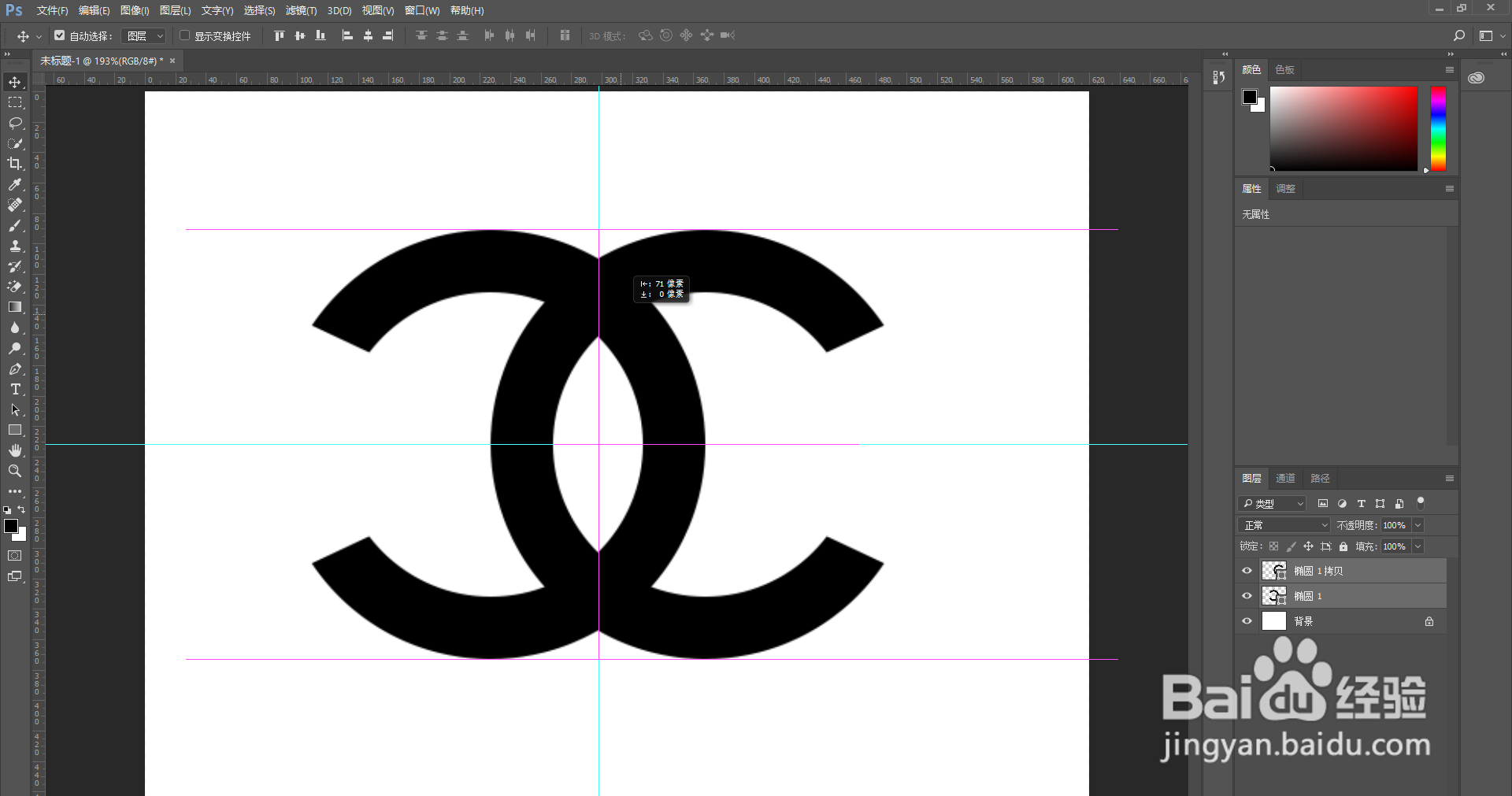Select the Path Selection tool
Screen dimensions: 1512x796
click(x=15, y=409)
